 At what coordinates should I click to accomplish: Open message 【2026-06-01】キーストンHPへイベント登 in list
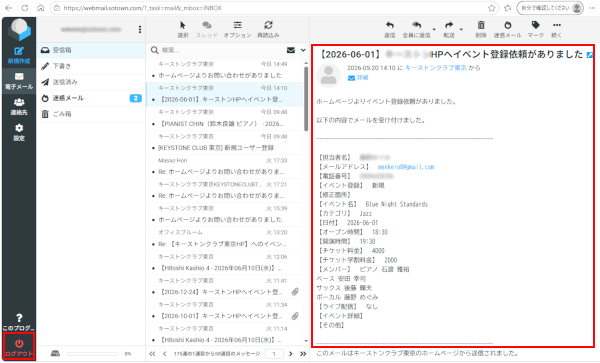point(225,94)
